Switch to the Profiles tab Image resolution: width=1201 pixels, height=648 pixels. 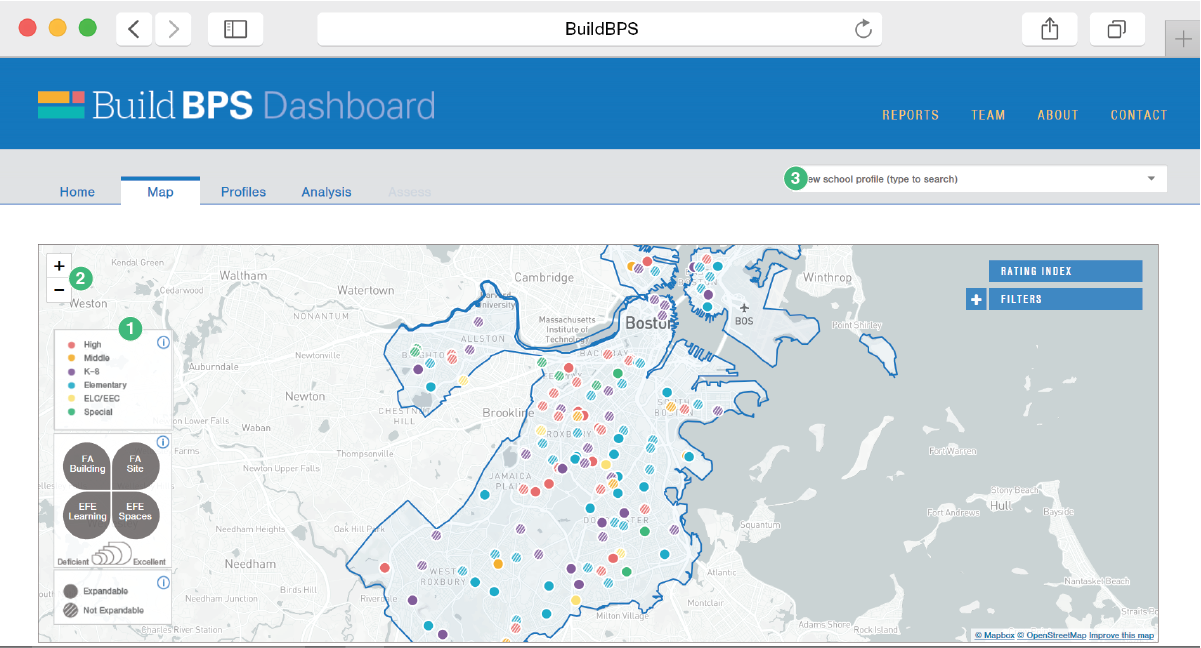(243, 192)
